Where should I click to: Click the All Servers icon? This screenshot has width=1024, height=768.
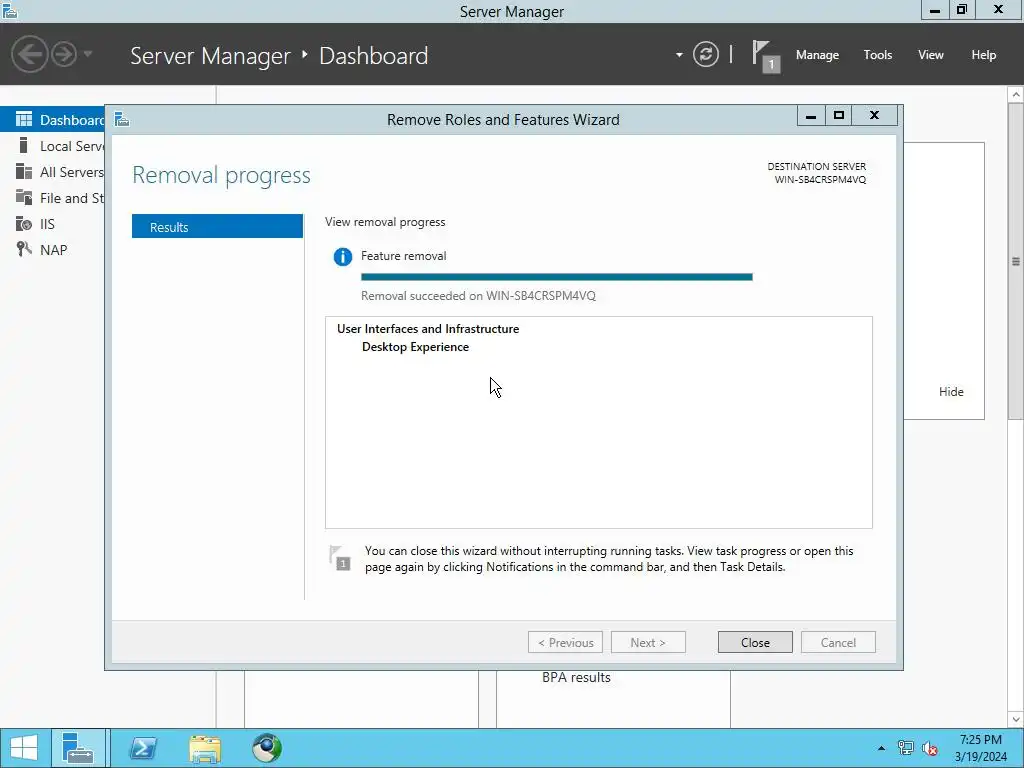pos(24,171)
